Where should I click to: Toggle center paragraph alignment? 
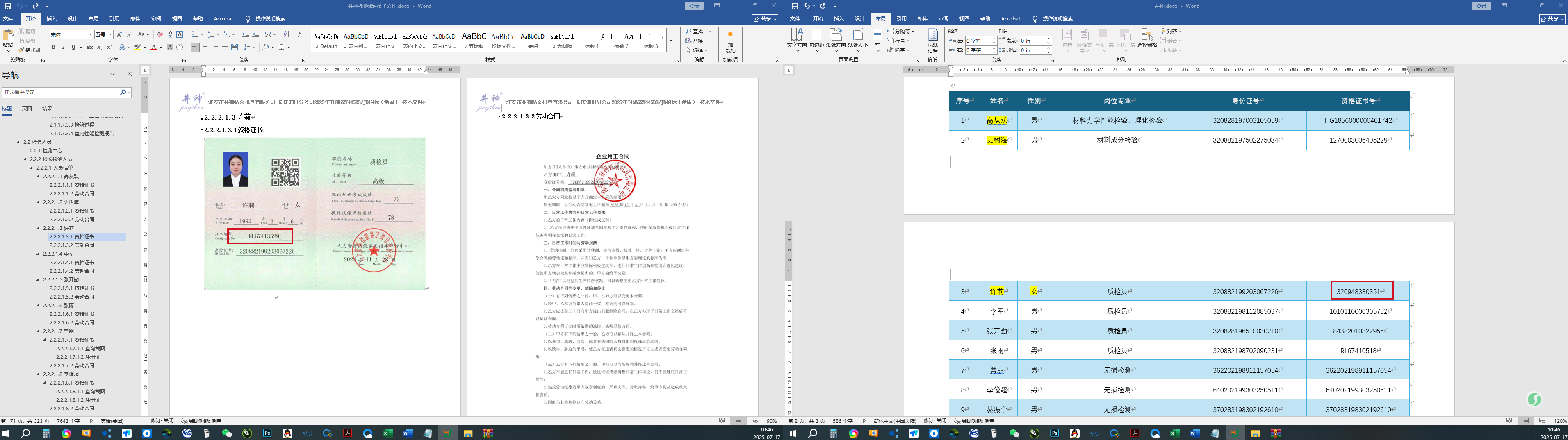coord(205,47)
